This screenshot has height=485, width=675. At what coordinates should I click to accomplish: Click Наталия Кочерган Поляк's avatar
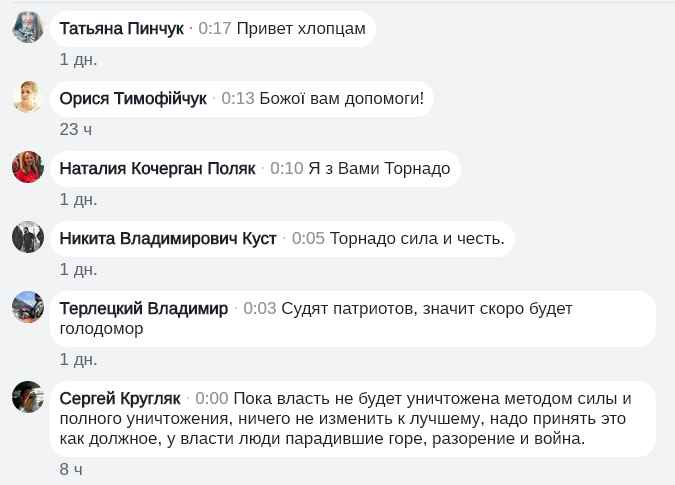pos(28,167)
